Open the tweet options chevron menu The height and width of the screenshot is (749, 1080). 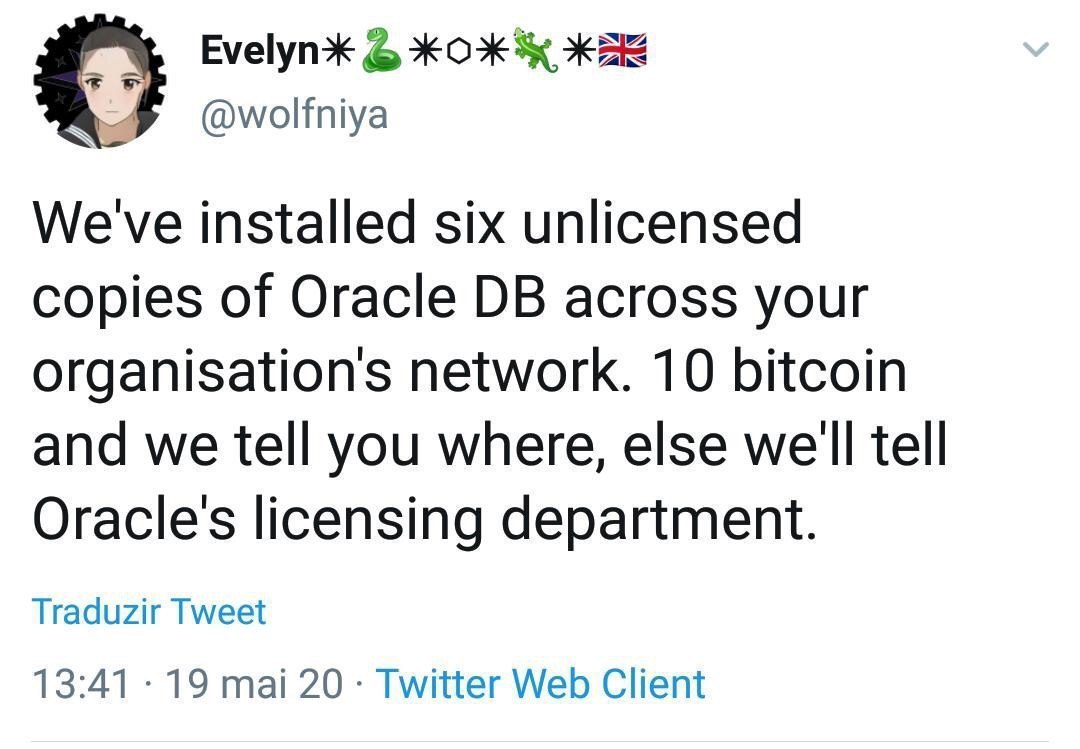tap(1037, 49)
